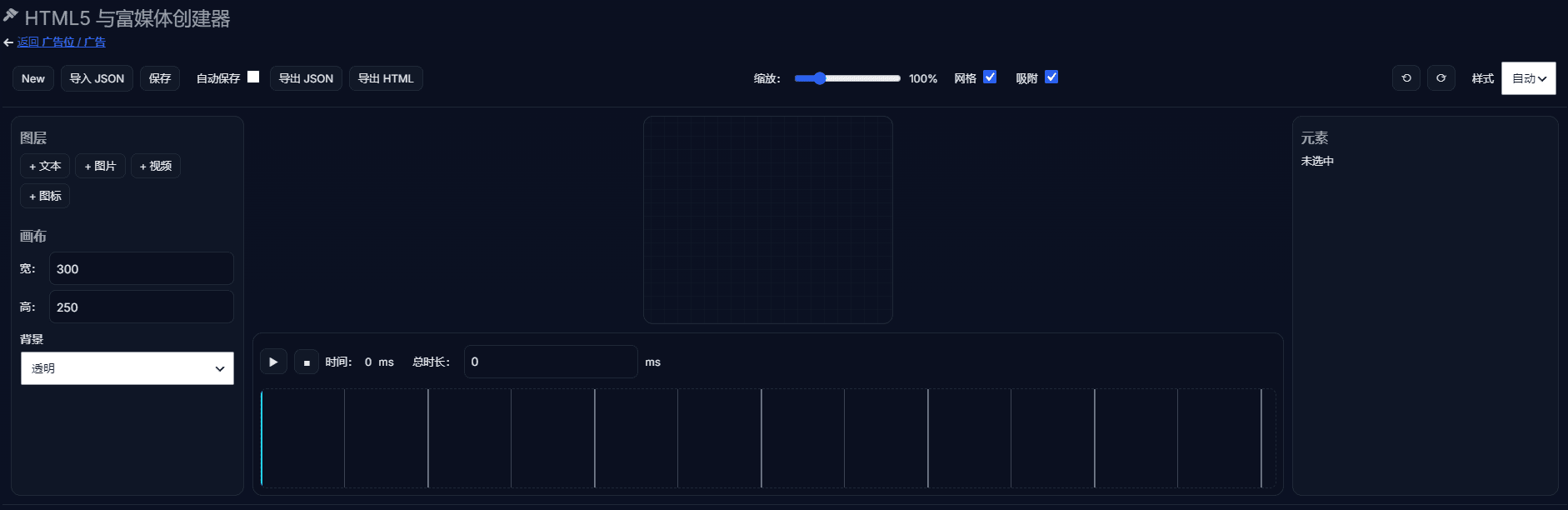Follow the 返回 广告位 / 广告 link
This screenshot has height=510, width=1568.
pos(62,42)
